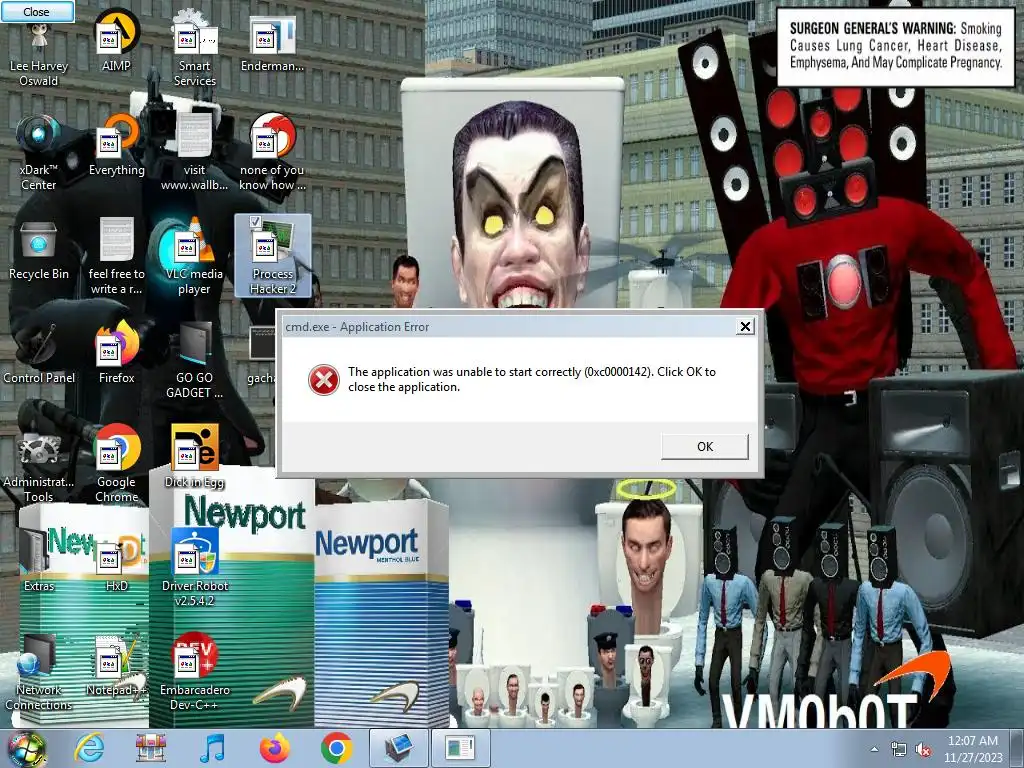Close the Application Error dialog with its X
The height and width of the screenshot is (768, 1024).
[745, 327]
